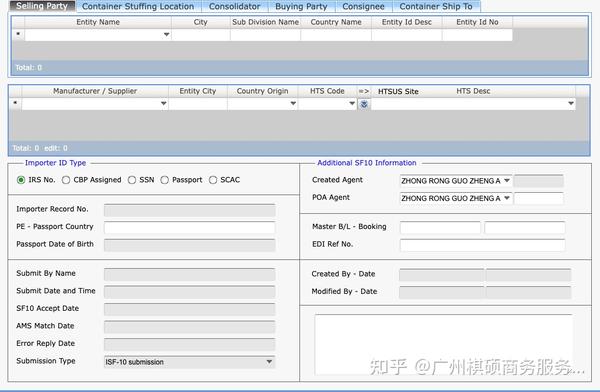Choose the CBP Assigned radio option

coord(66,180)
